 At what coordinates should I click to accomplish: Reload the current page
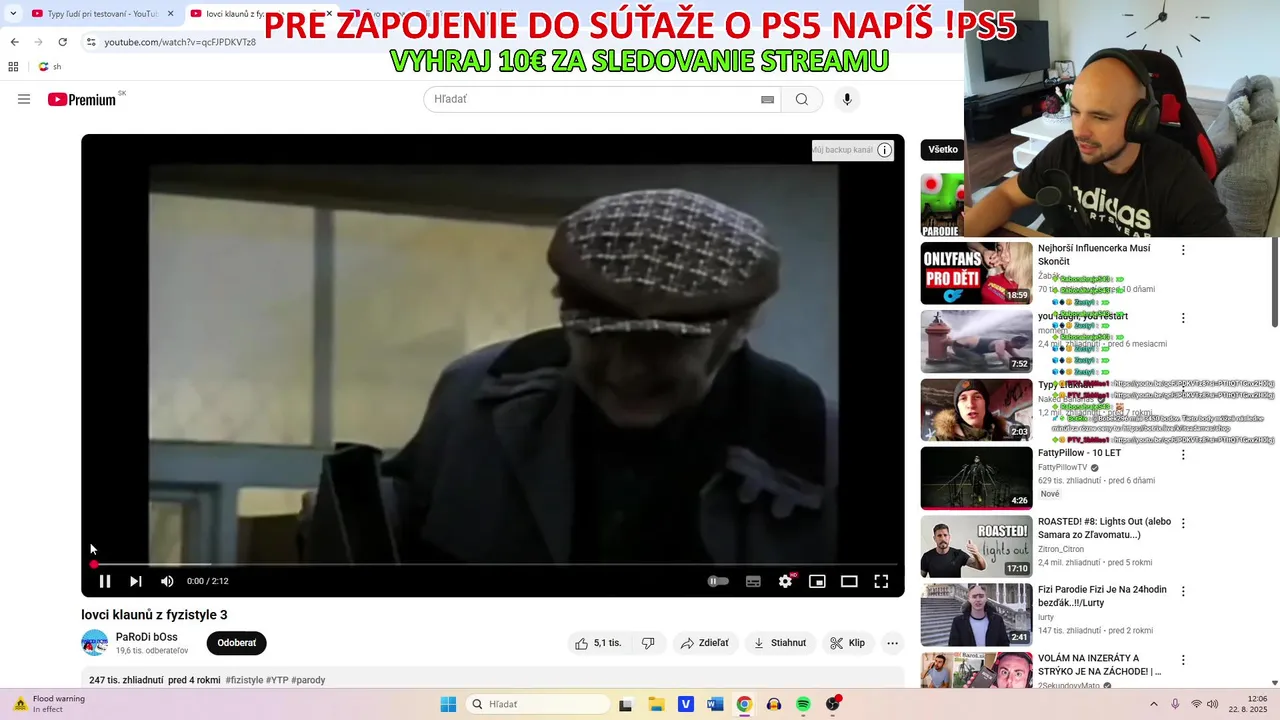pyautogui.click(x=62, y=42)
